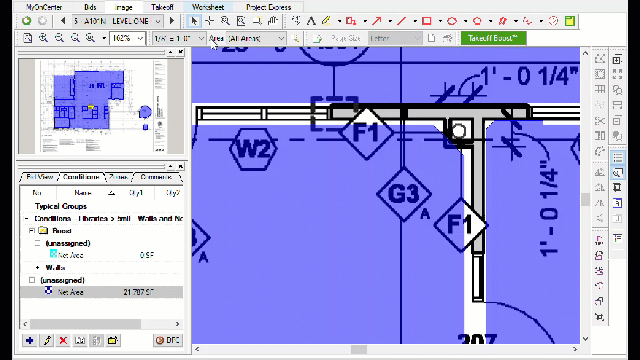Select the red ellipse annotation tool
The height and width of the screenshot is (360, 640).
click(452, 21)
